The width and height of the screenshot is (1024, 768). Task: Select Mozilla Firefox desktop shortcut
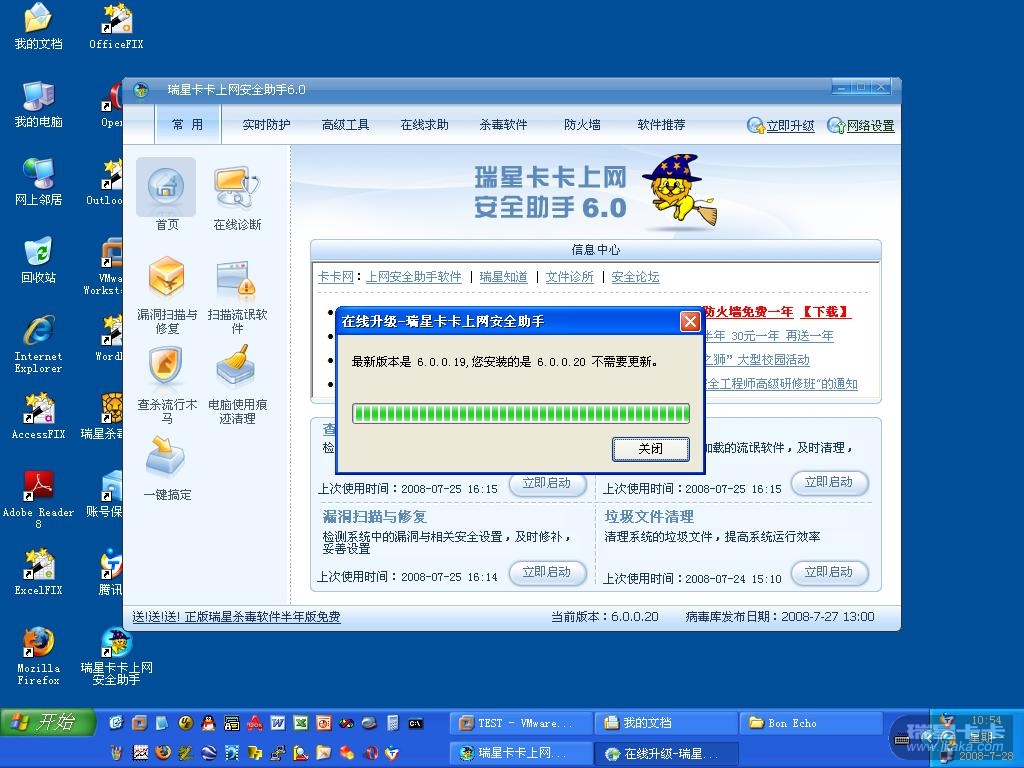39,656
